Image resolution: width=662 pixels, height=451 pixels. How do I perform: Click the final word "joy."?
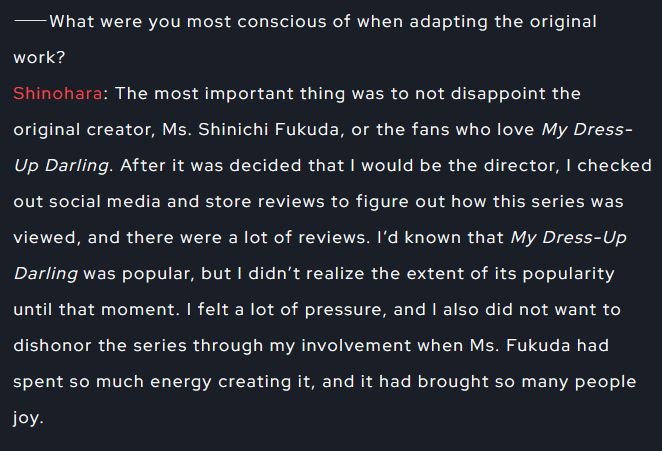pos(28,417)
